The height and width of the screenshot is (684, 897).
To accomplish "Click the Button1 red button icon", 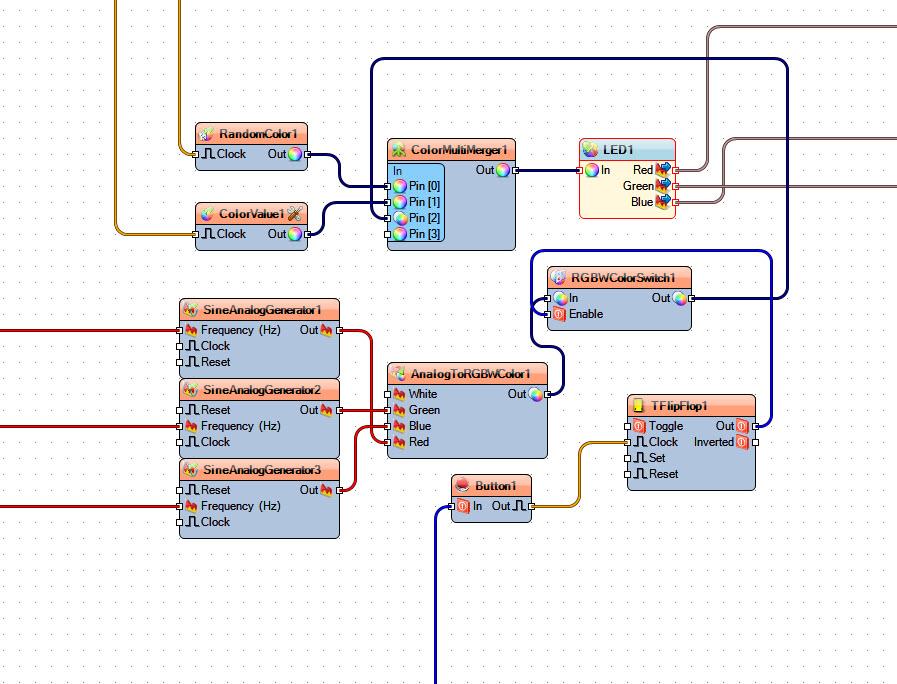I will click(462, 486).
